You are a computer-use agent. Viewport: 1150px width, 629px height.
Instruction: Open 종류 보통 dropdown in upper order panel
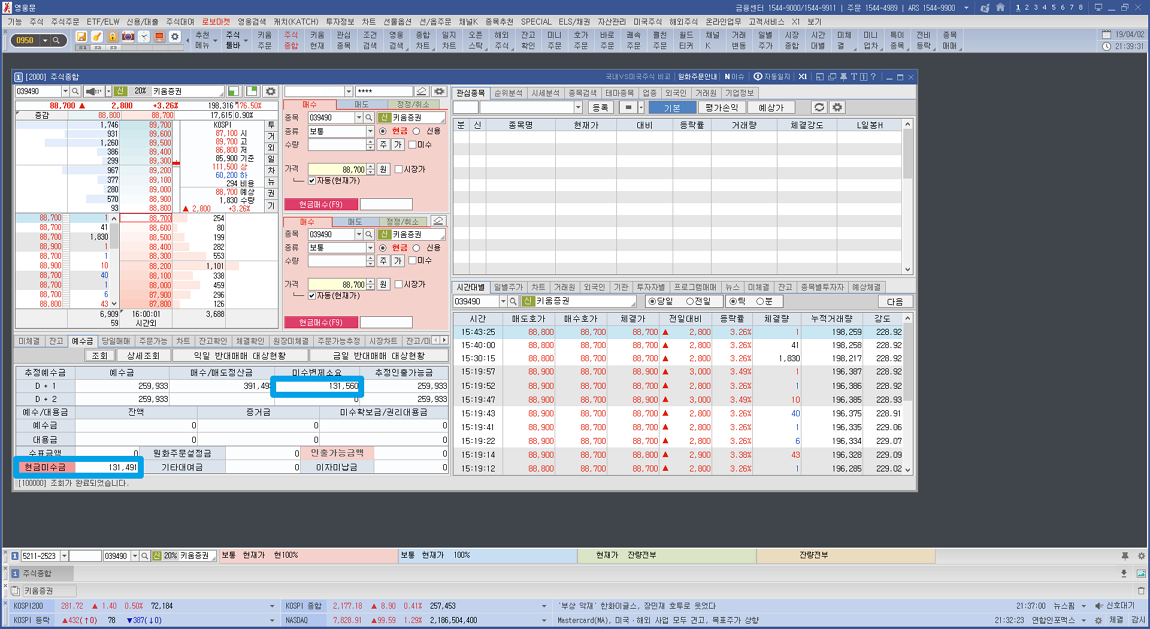click(370, 131)
